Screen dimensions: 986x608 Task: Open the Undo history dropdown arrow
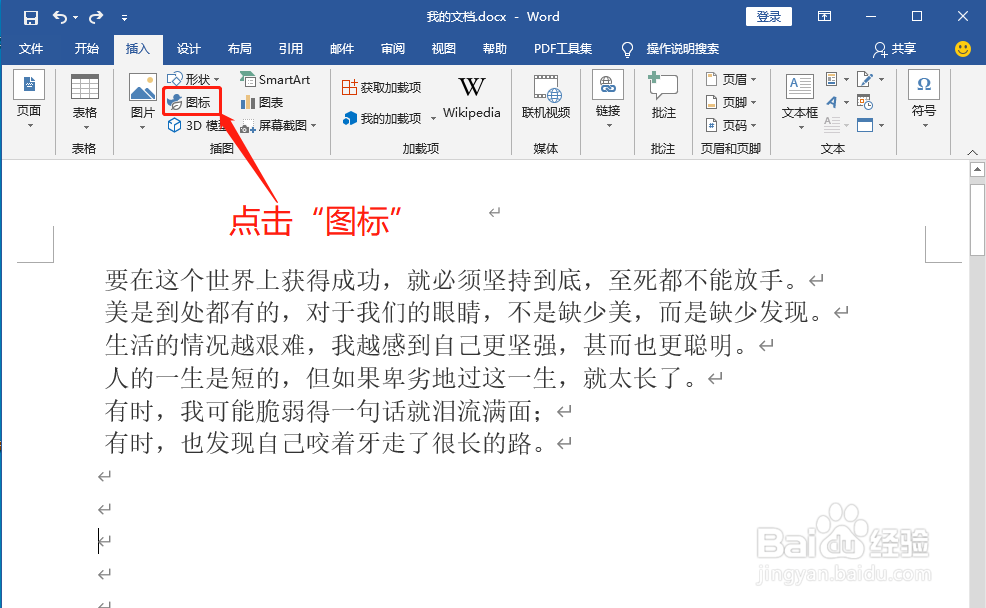tap(75, 18)
